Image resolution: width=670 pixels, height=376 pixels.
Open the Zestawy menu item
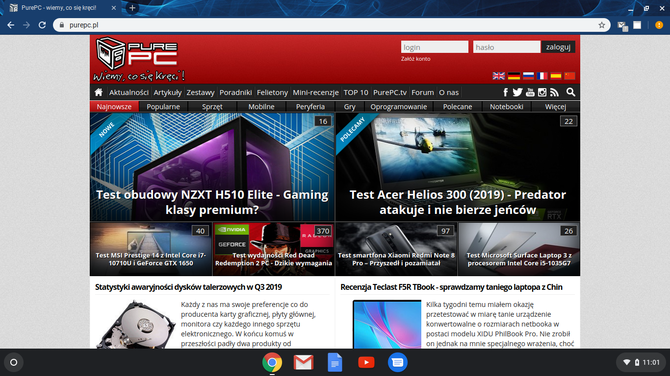[200, 92]
